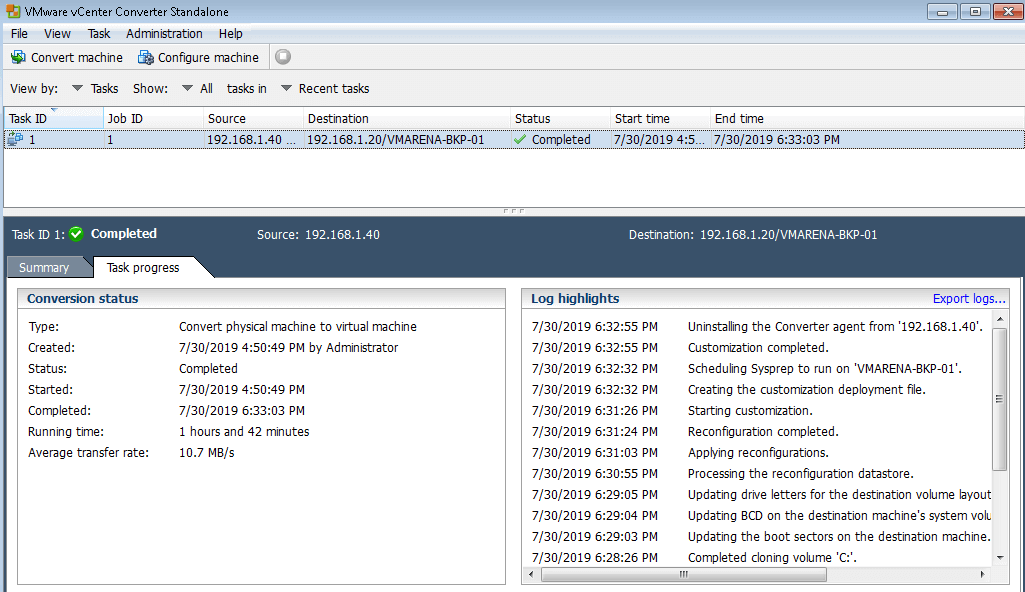Click log entry Updating drive letters
1025x592 pixels.
click(839, 495)
